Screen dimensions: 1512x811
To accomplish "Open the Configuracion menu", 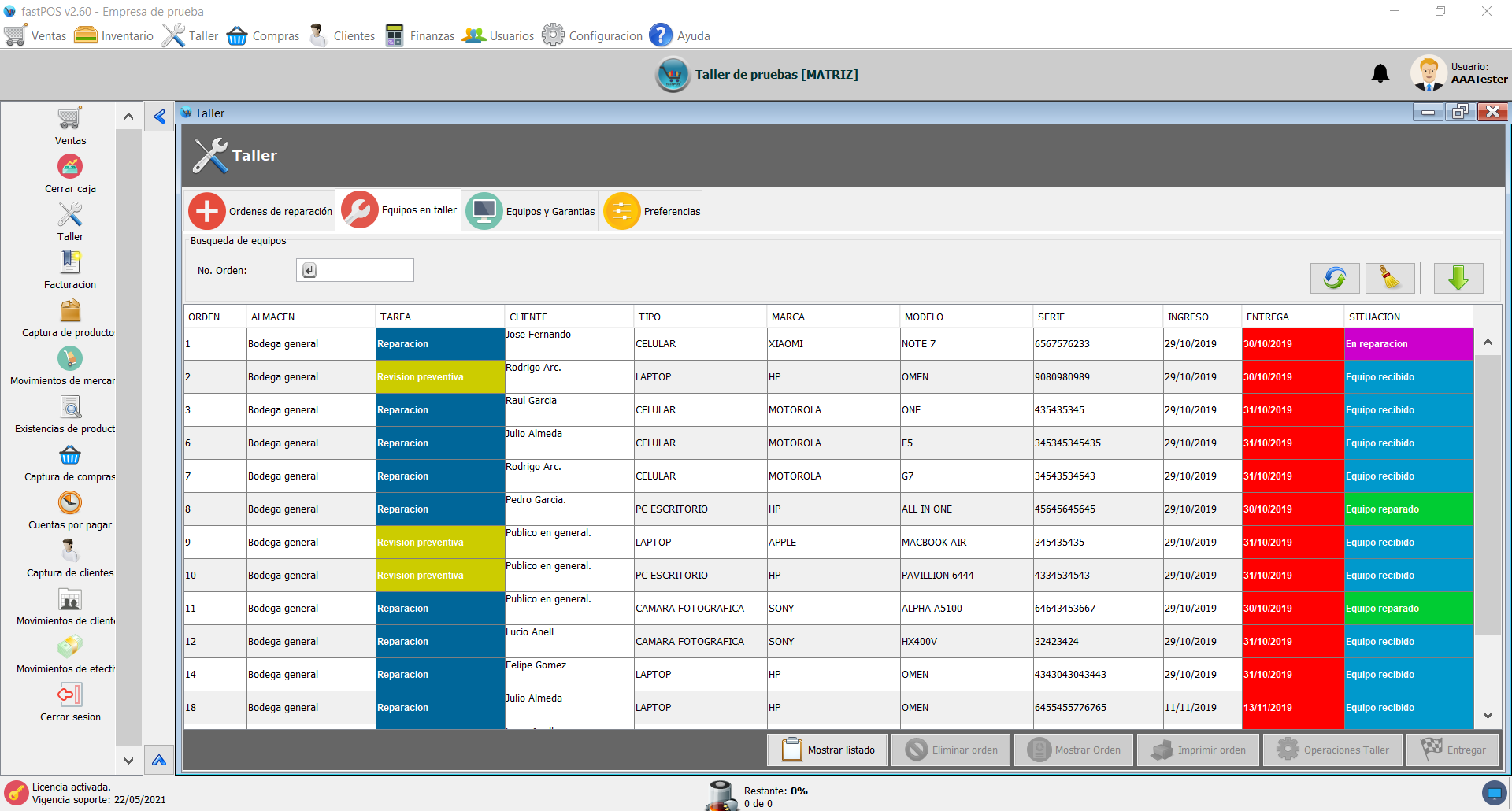I will tap(593, 35).
